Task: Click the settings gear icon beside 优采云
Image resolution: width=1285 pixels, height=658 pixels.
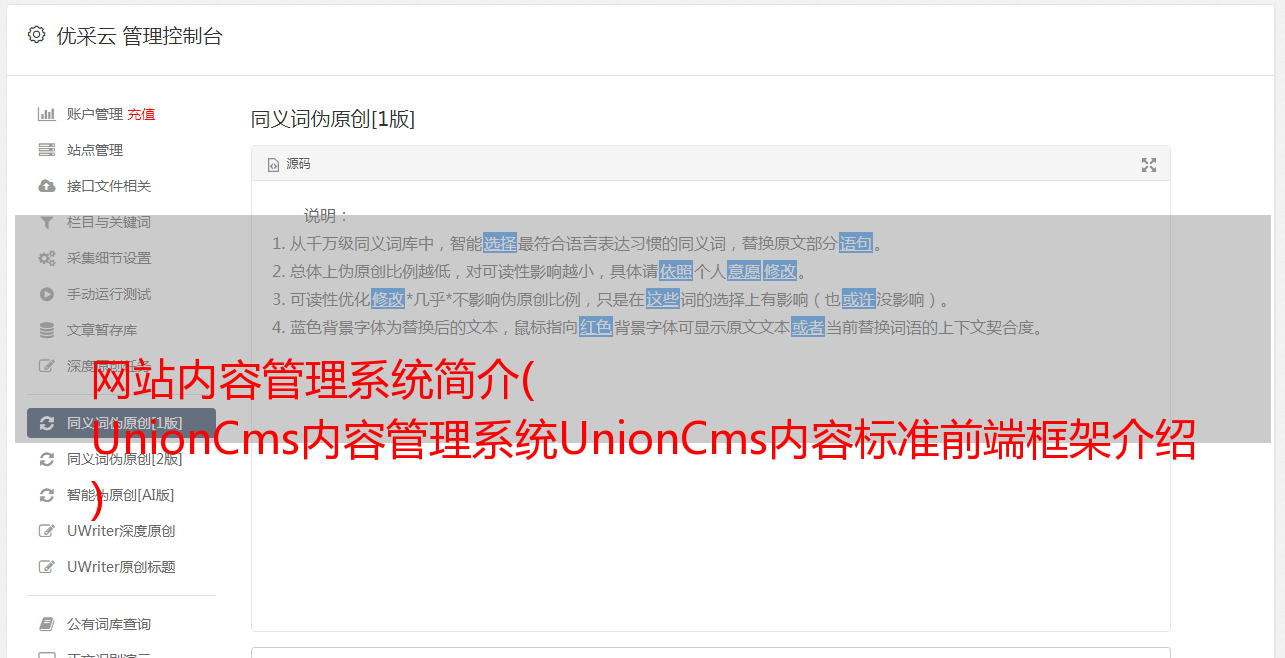Action: 36,35
